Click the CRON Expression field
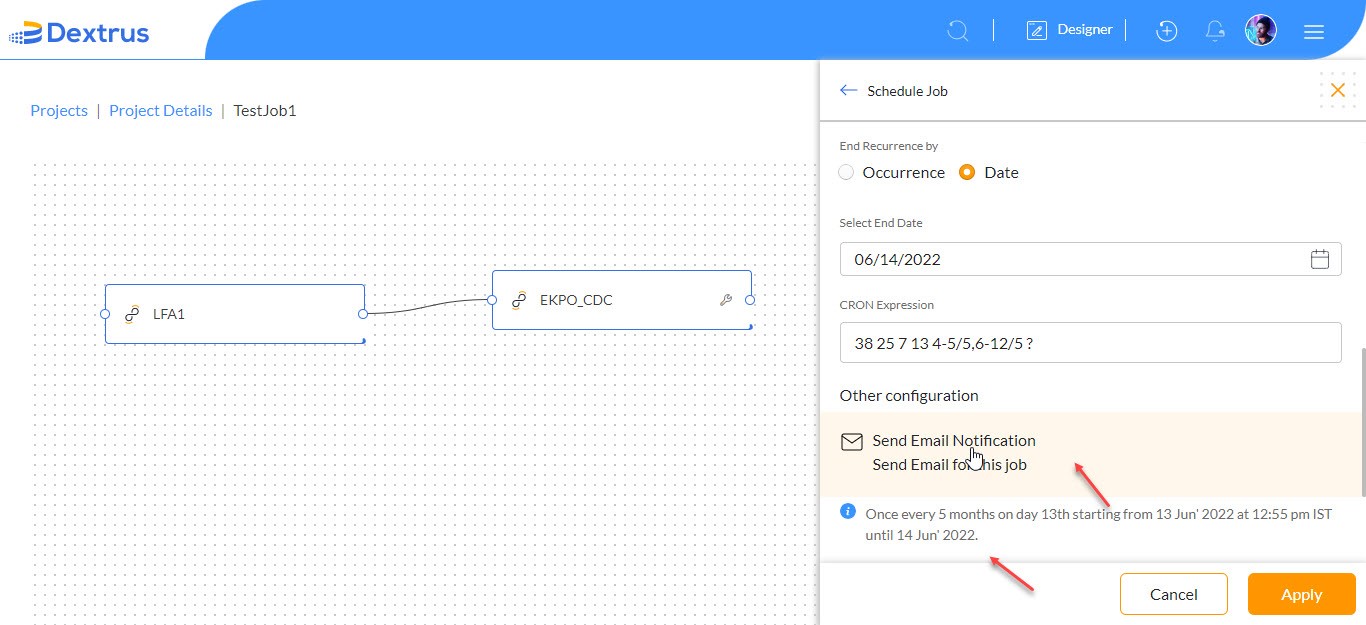The width and height of the screenshot is (1366, 625). 1090,342
